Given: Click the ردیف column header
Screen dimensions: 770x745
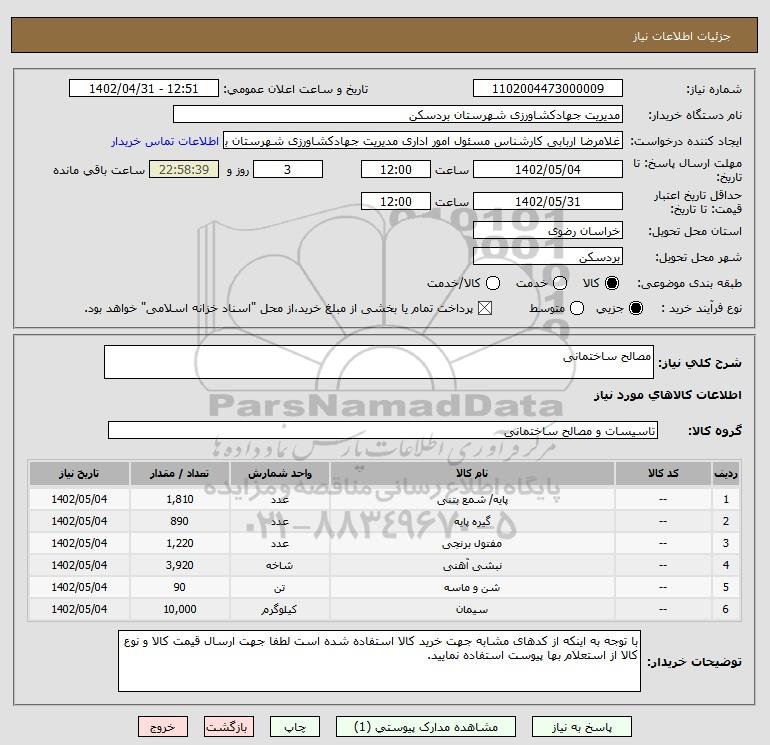Looking at the screenshot, I should tap(726, 473).
